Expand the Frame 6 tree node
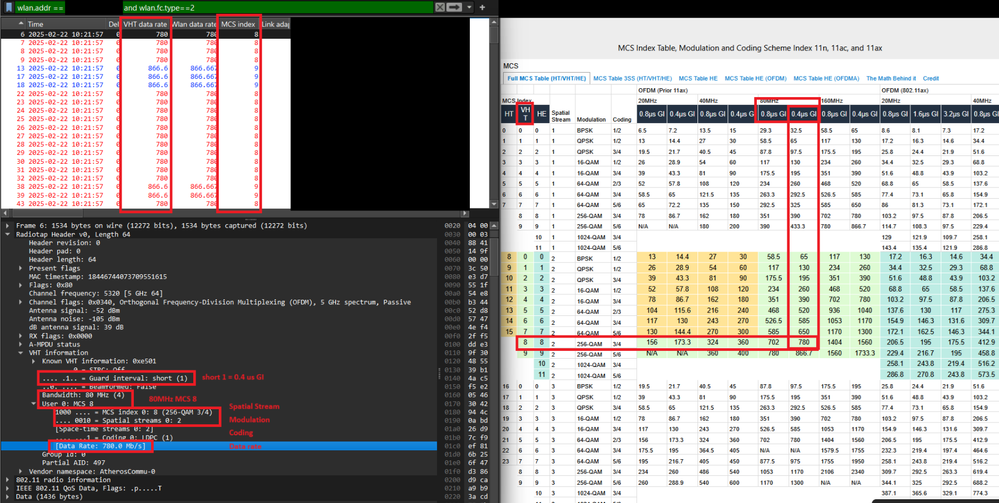 (7, 226)
